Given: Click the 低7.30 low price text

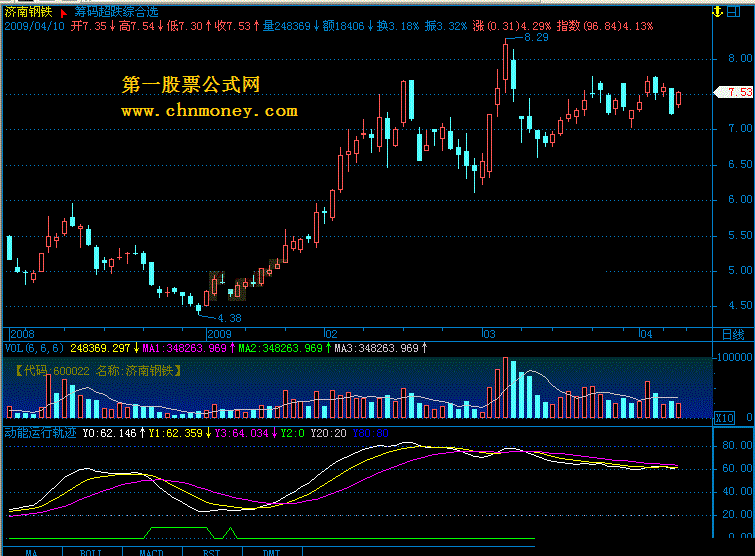Looking at the screenshot, I should [x=184, y=26].
